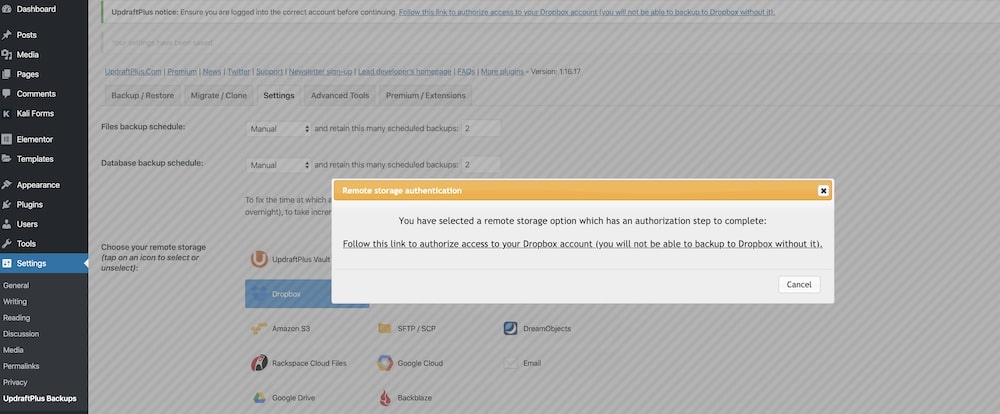Screen dimensions: 1000x414
Task: Select the SFTP / SCP folder icon
Action: [x=385, y=329]
